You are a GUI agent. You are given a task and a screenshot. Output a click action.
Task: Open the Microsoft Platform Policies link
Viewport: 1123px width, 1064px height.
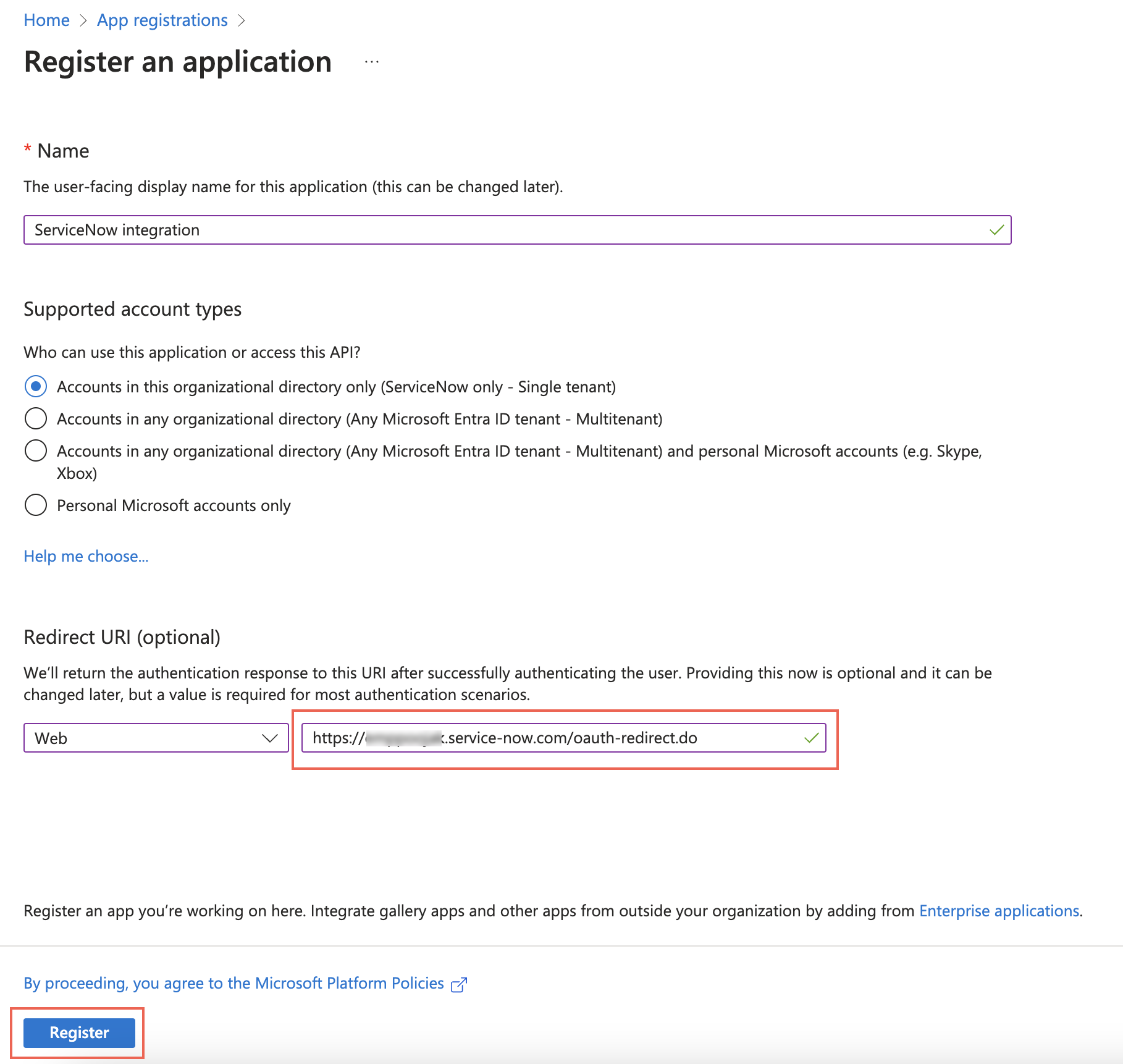coord(233,983)
